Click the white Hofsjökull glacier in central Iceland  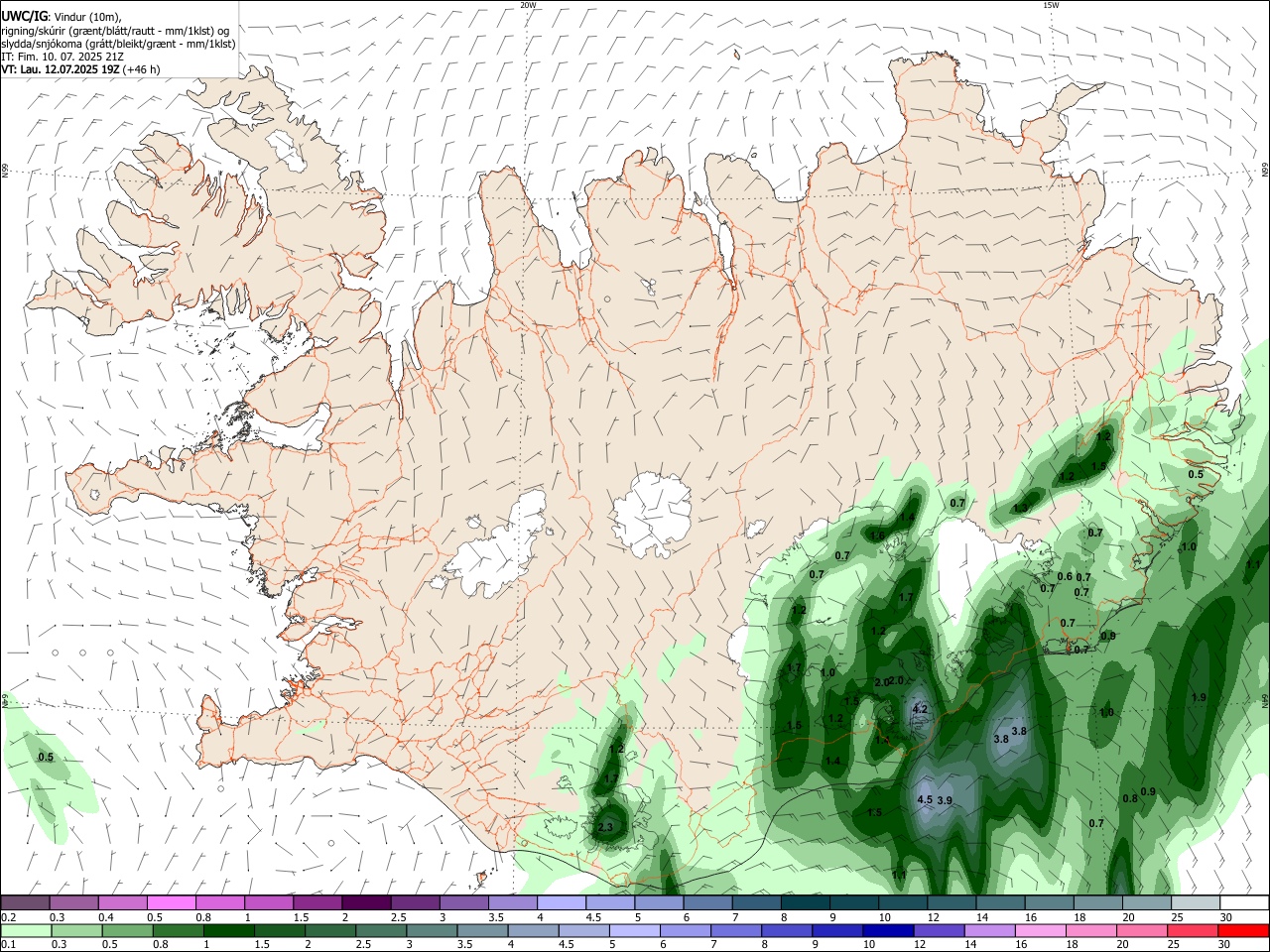tap(652, 514)
